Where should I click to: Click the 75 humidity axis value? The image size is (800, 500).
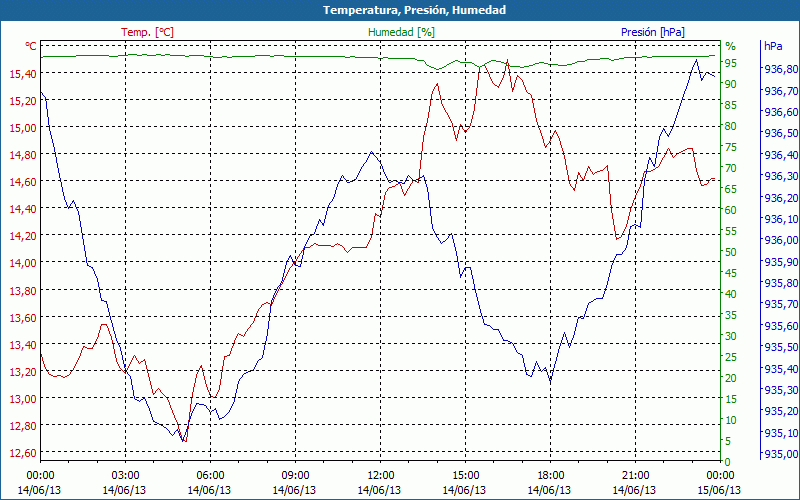coord(731,147)
